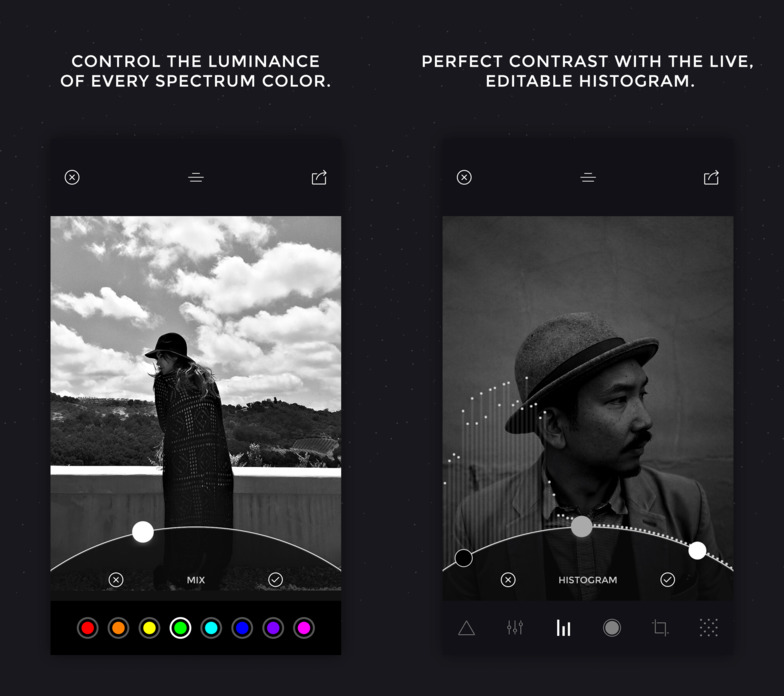
Task: Confirm the Histogram adjustment with checkmark
Action: coord(668,580)
